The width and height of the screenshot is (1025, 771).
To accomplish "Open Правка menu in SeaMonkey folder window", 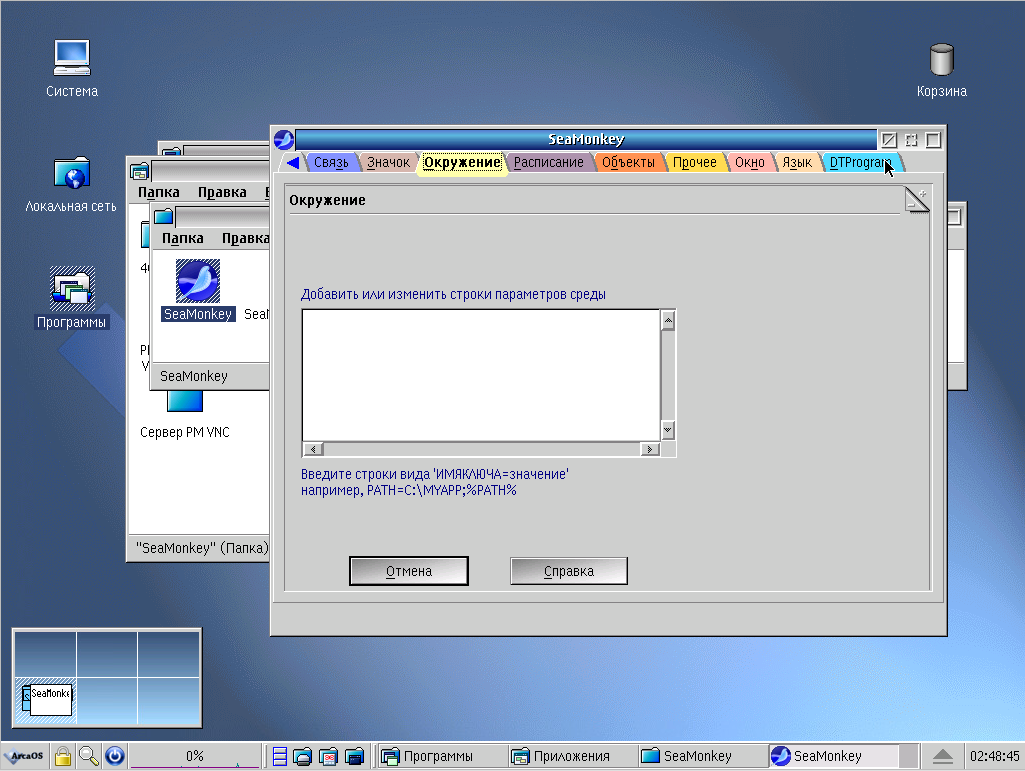I will 245,238.
